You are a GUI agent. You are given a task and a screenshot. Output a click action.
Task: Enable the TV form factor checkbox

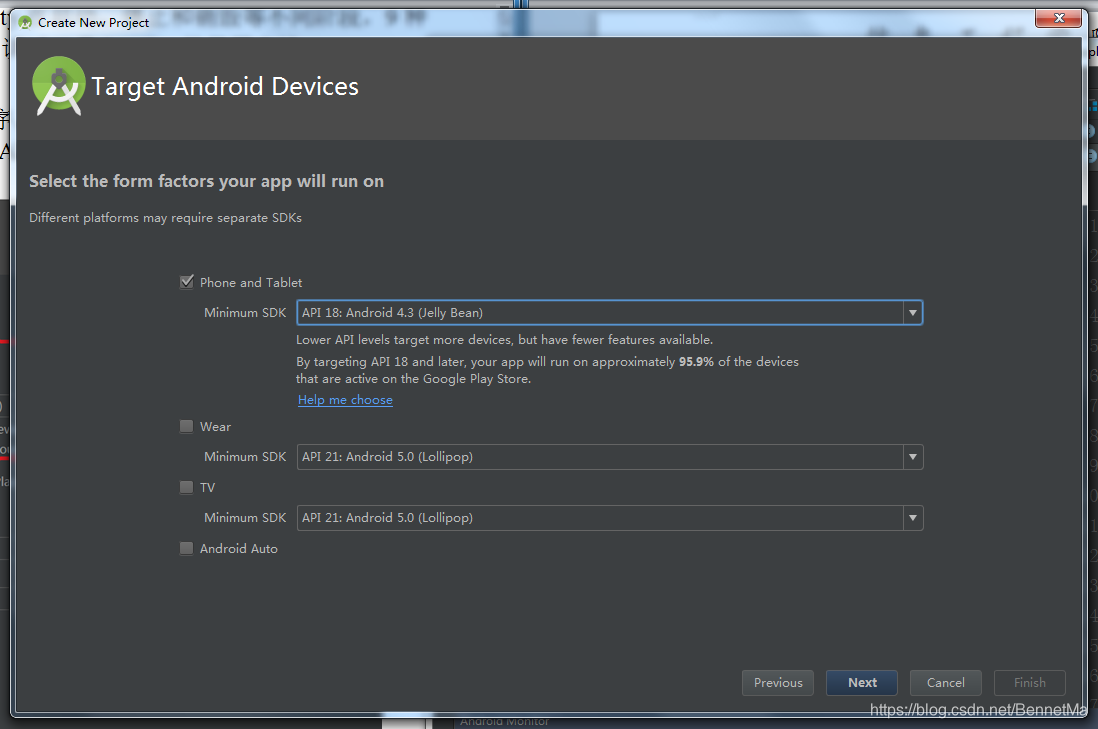tap(186, 487)
